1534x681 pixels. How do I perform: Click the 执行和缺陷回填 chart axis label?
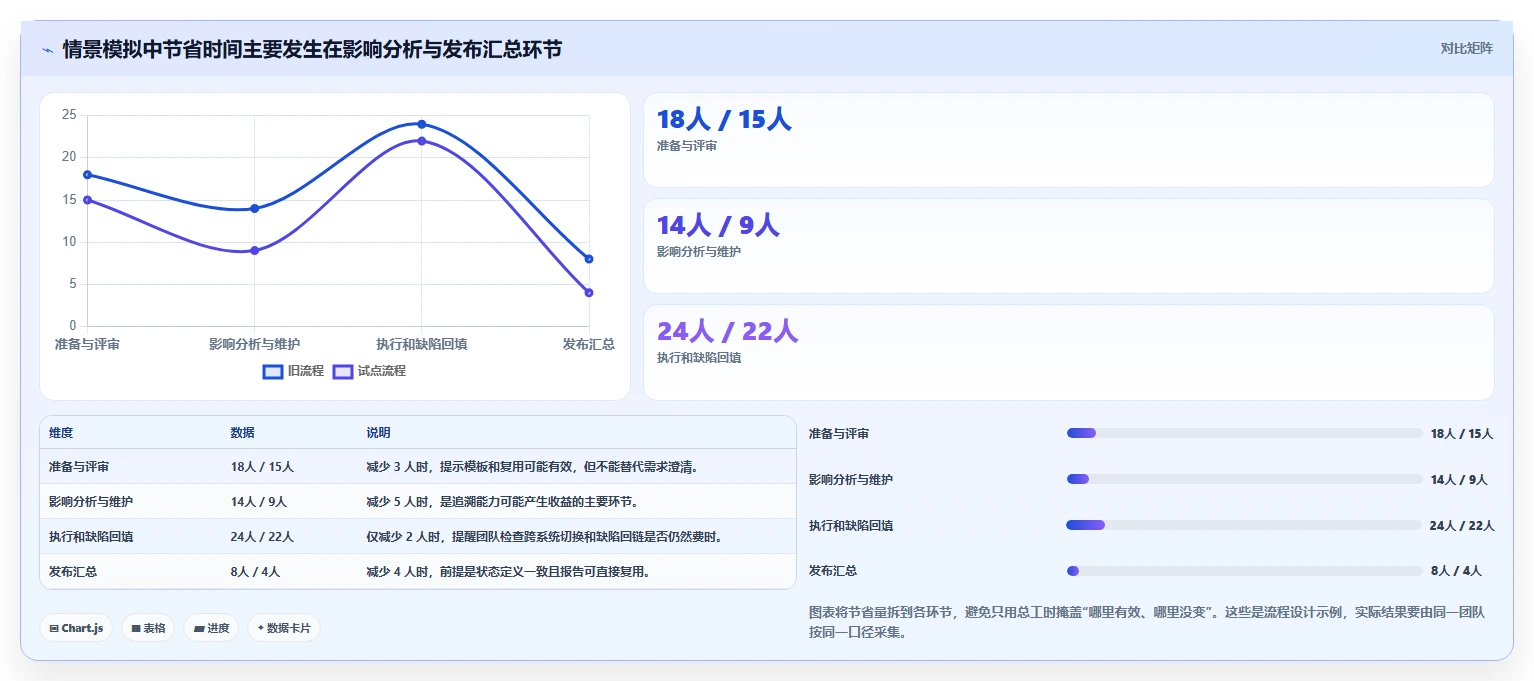422,344
